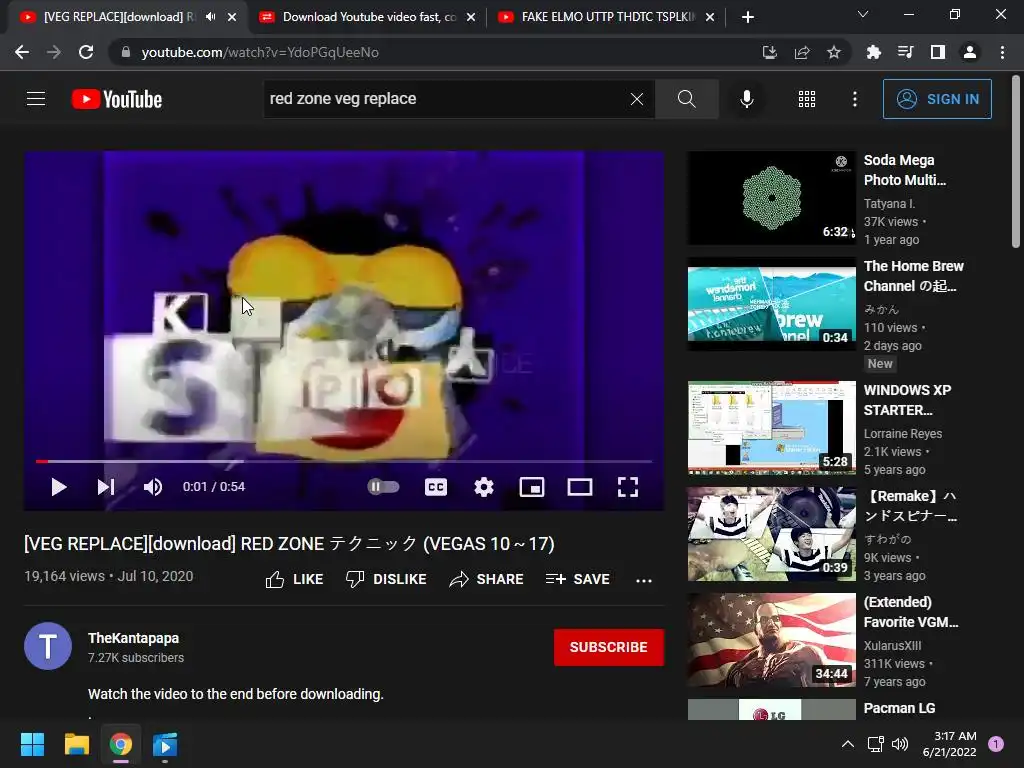Open WINDOWS XP STARTER video thumbnail
The width and height of the screenshot is (1024, 768).
tap(771, 428)
